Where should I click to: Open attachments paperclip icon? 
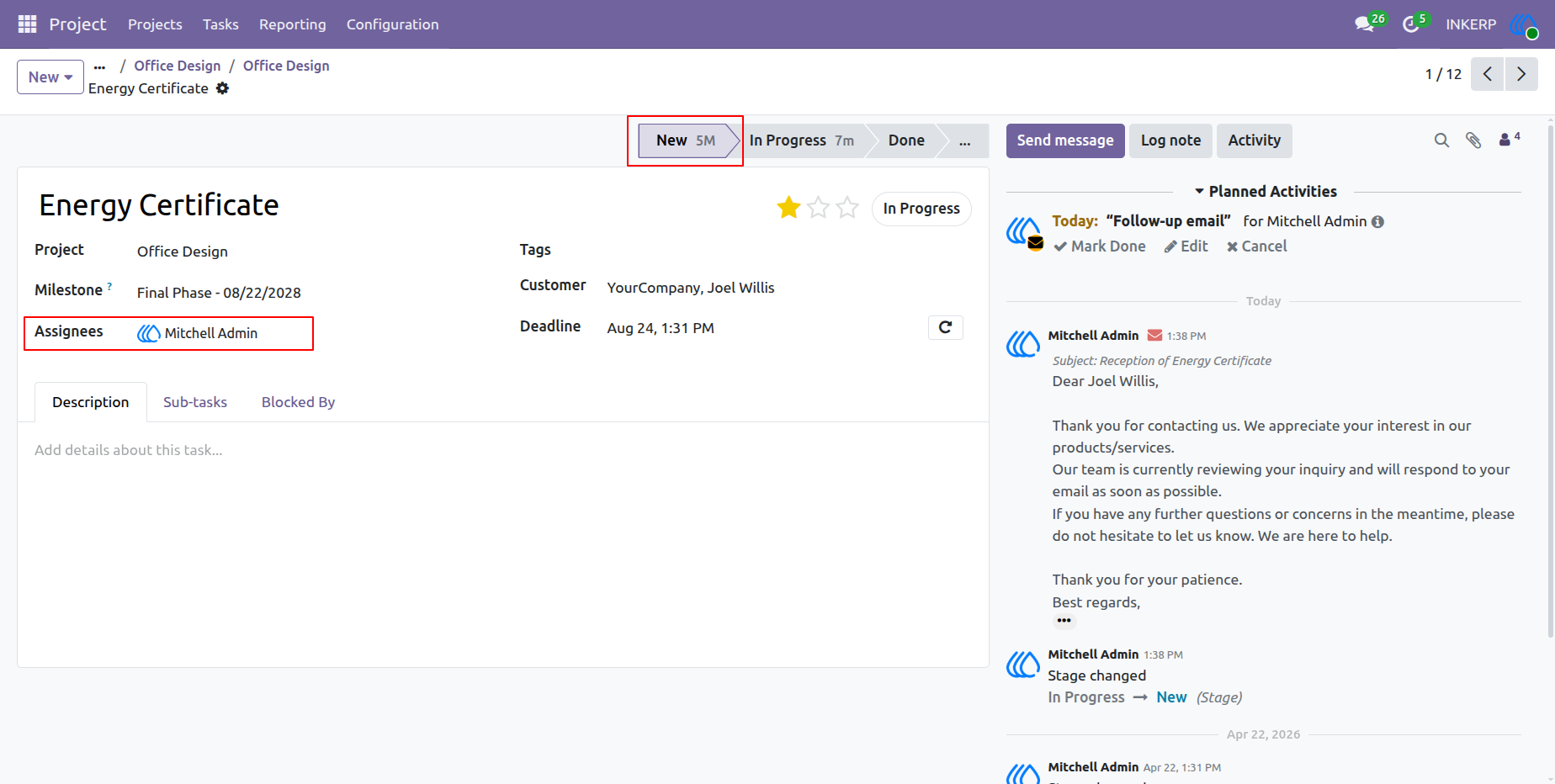pyautogui.click(x=1473, y=140)
